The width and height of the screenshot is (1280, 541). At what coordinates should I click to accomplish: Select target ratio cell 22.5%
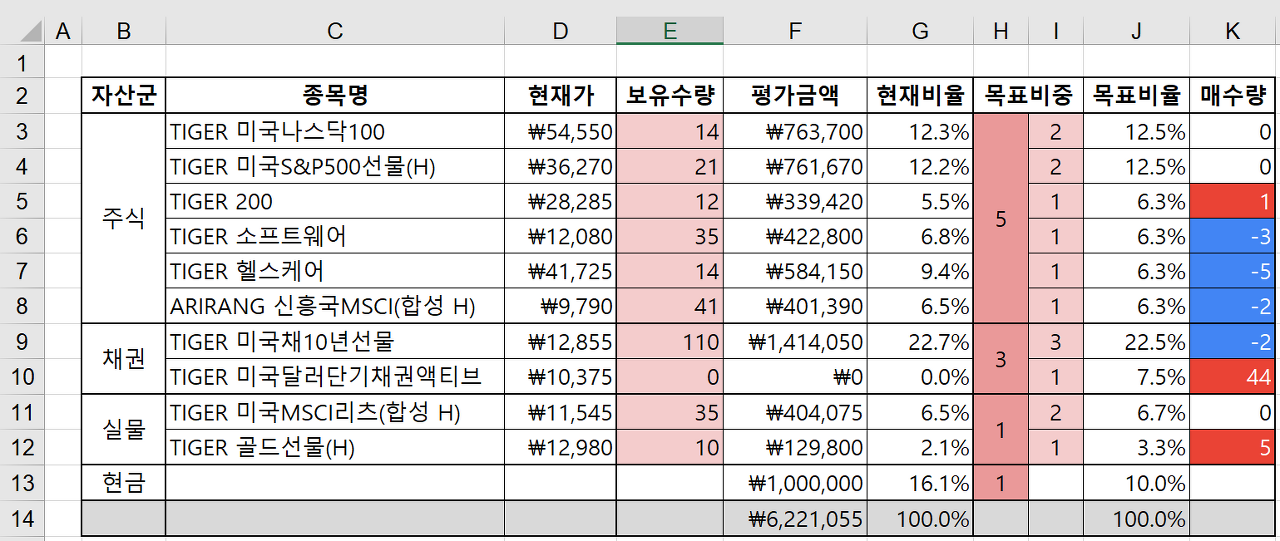pyautogui.click(x=1136, y=342)
